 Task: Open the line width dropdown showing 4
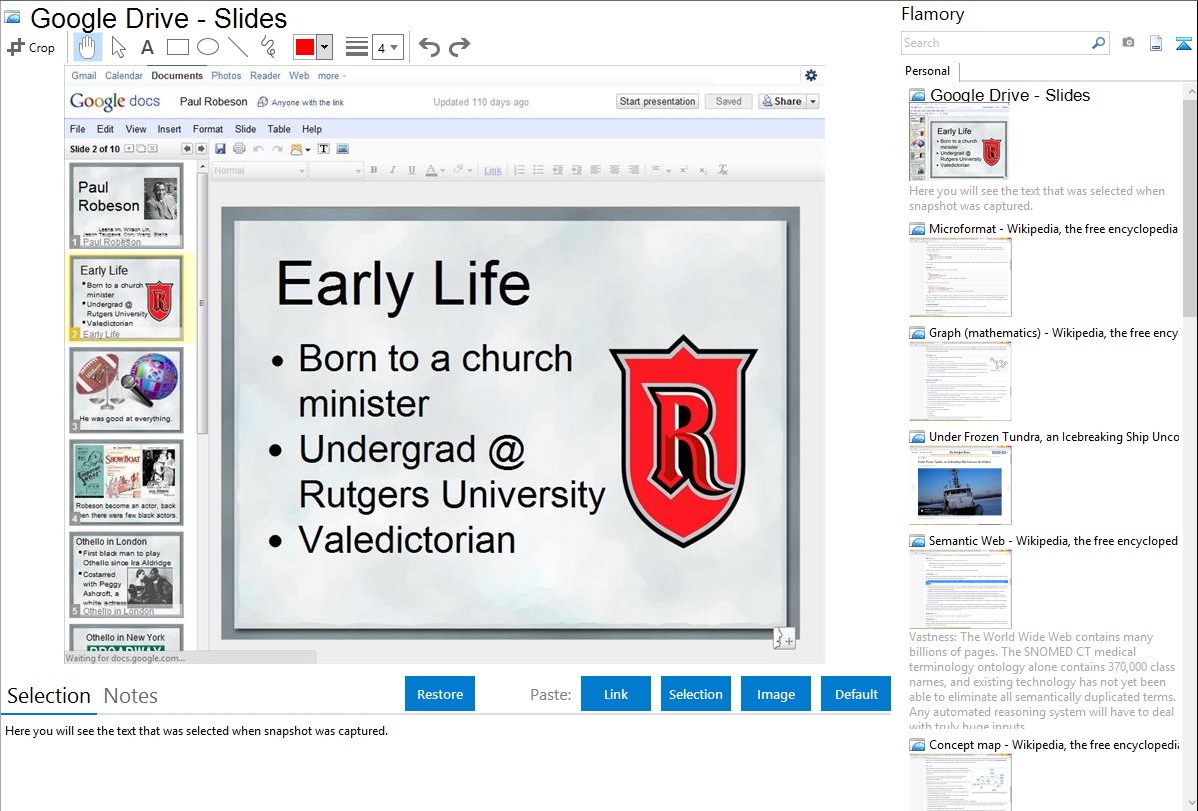pyautogui.click(x=387, y=48)
